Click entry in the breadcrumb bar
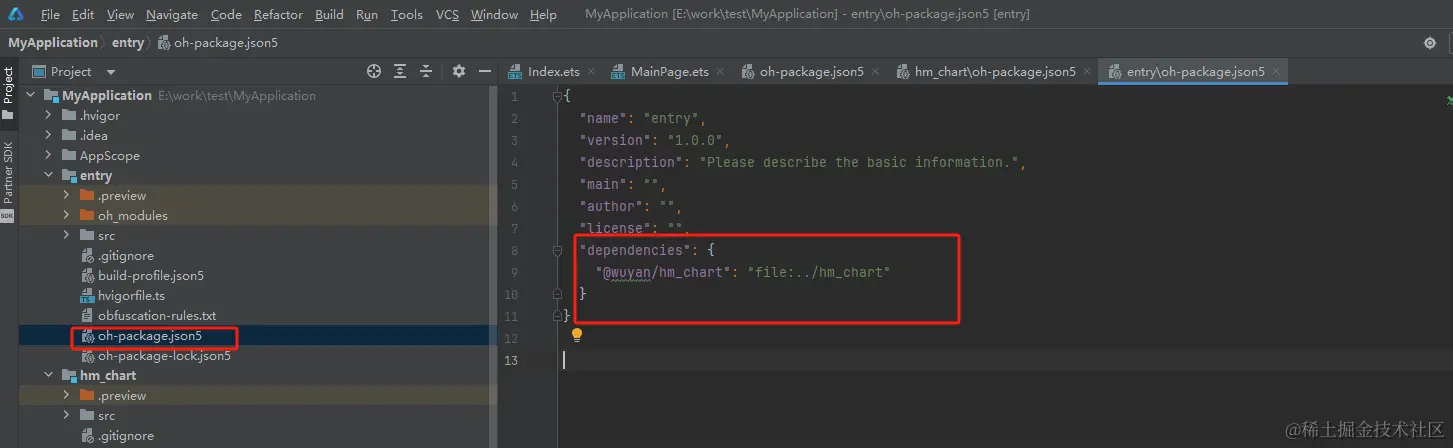This screenshot has width=1453, height=448. click(x=128, y=43)
